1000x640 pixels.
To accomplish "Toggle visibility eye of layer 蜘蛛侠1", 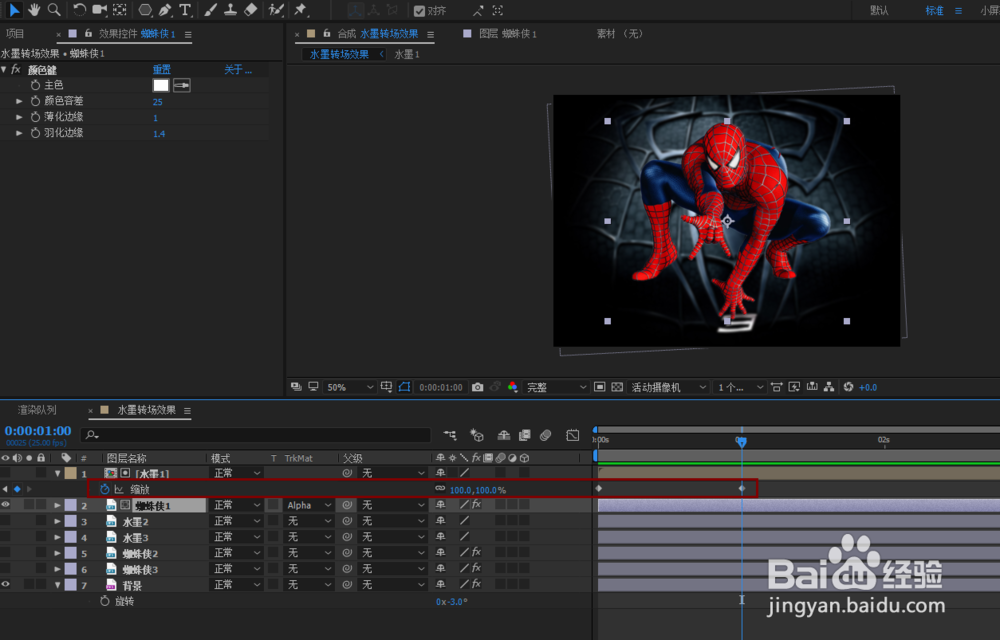I will click(5, 505).
